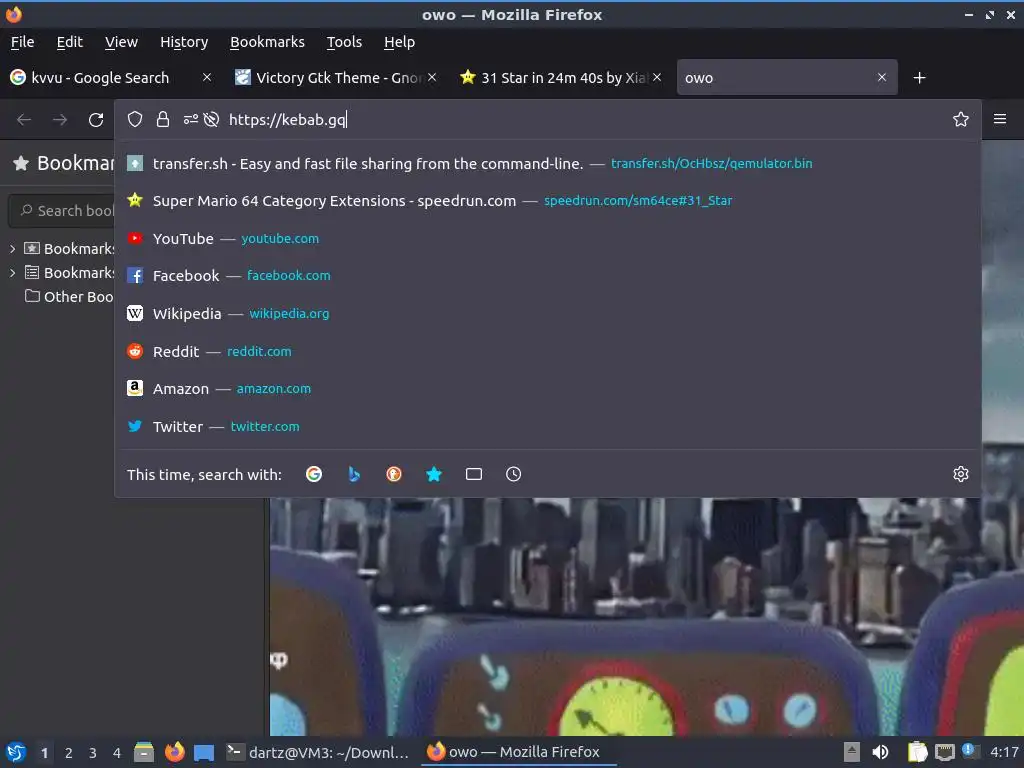The width and height of the screenshot is (1024, 768).
Task: Reload the current page
Action: (x=96, y=120)
